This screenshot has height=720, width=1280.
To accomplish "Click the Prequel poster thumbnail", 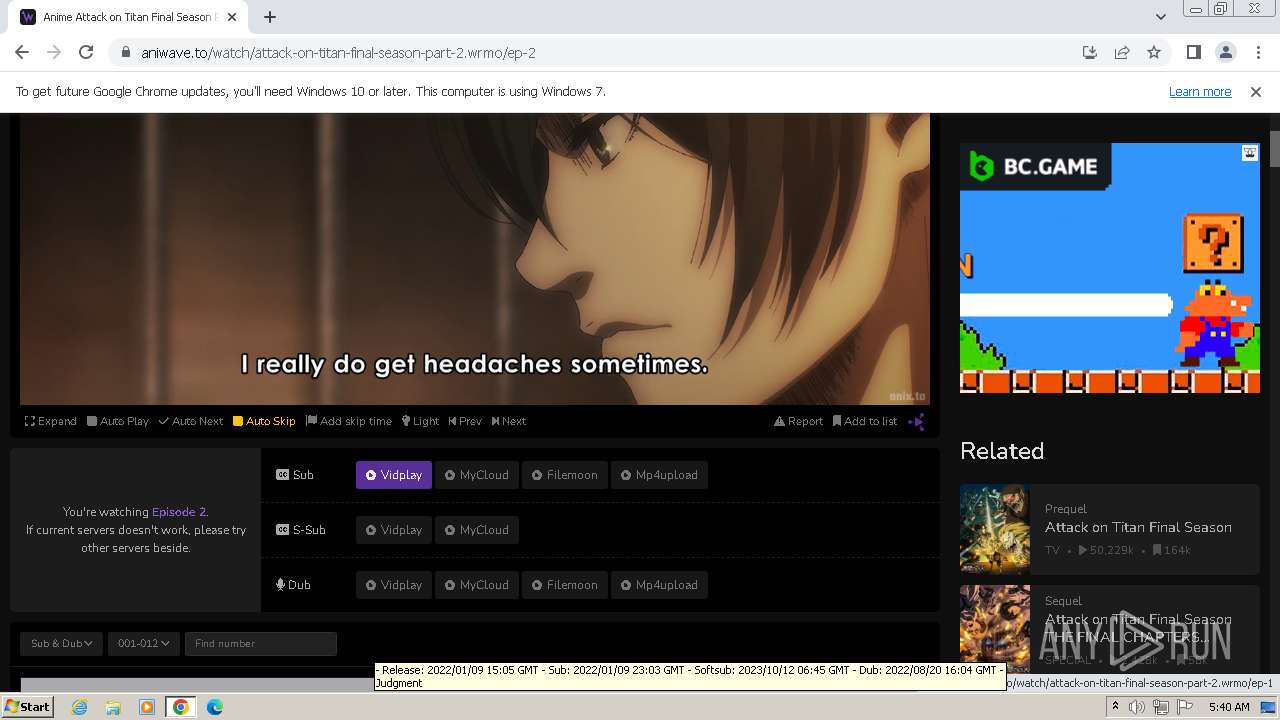I will pos(995,528).
